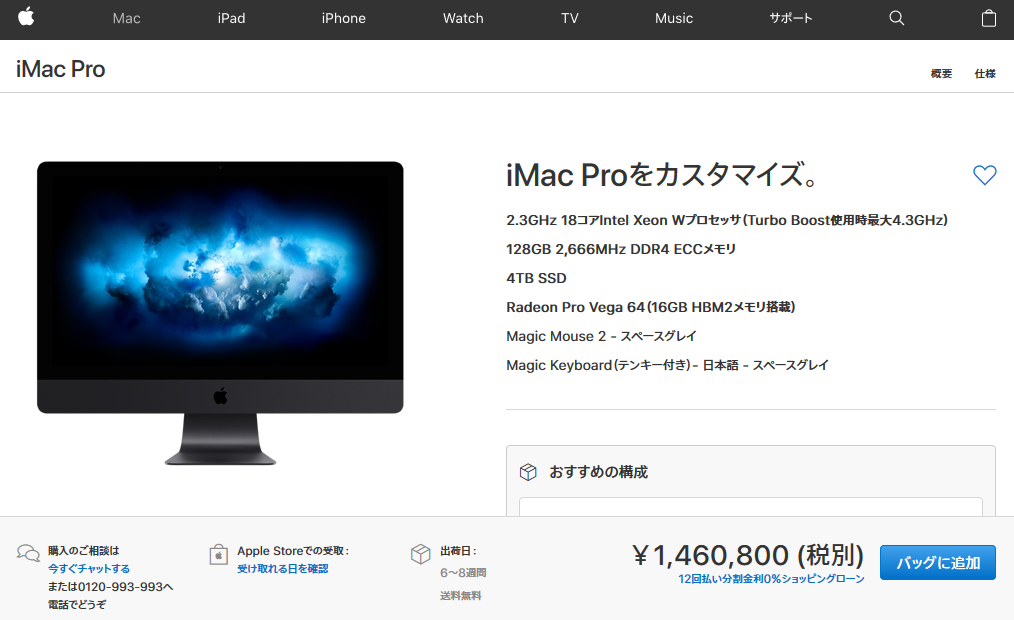Open the shopping bag icon
This screenshot has width=1014, height=620.
tap(988, 18)
